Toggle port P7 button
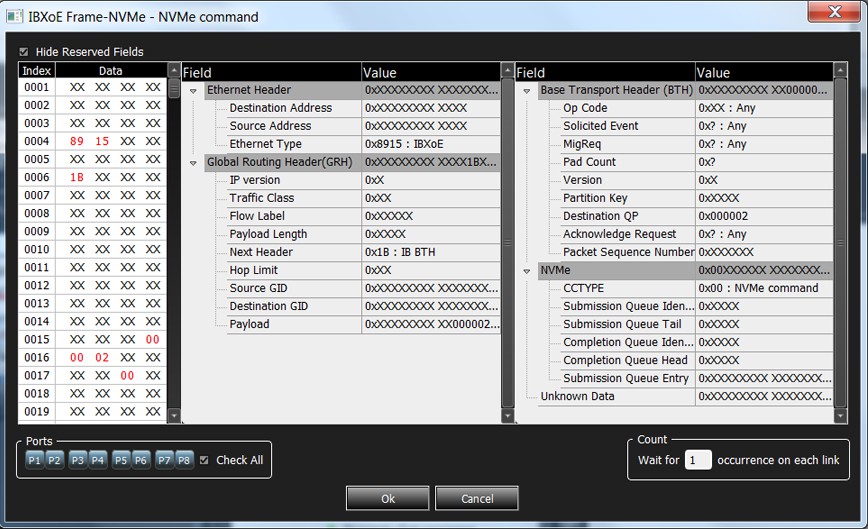The width and height of the screenshot is (868, 529). 164,460
